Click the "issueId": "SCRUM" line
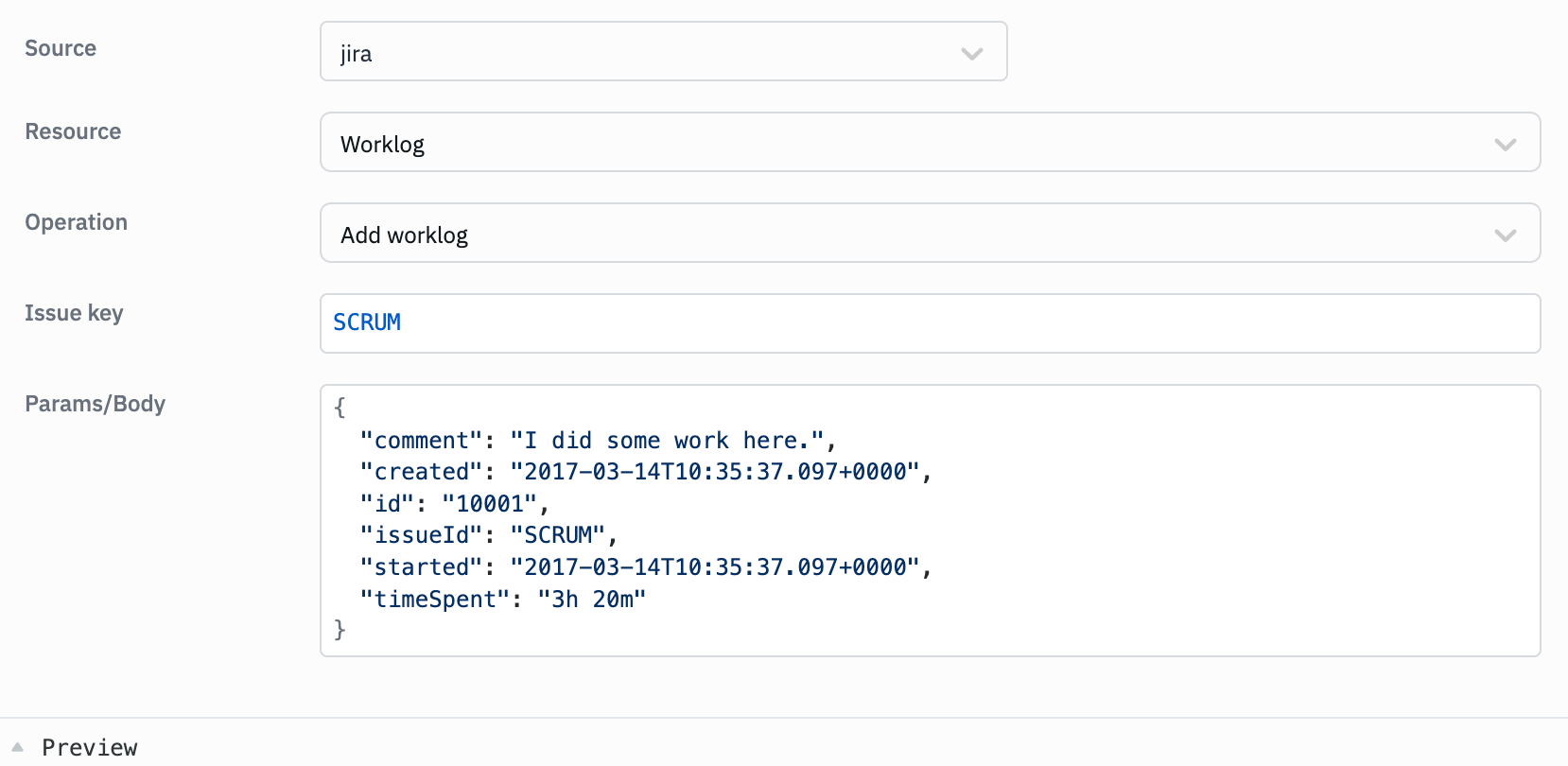Screen dimensions: 1568x766 pos(488,535)
